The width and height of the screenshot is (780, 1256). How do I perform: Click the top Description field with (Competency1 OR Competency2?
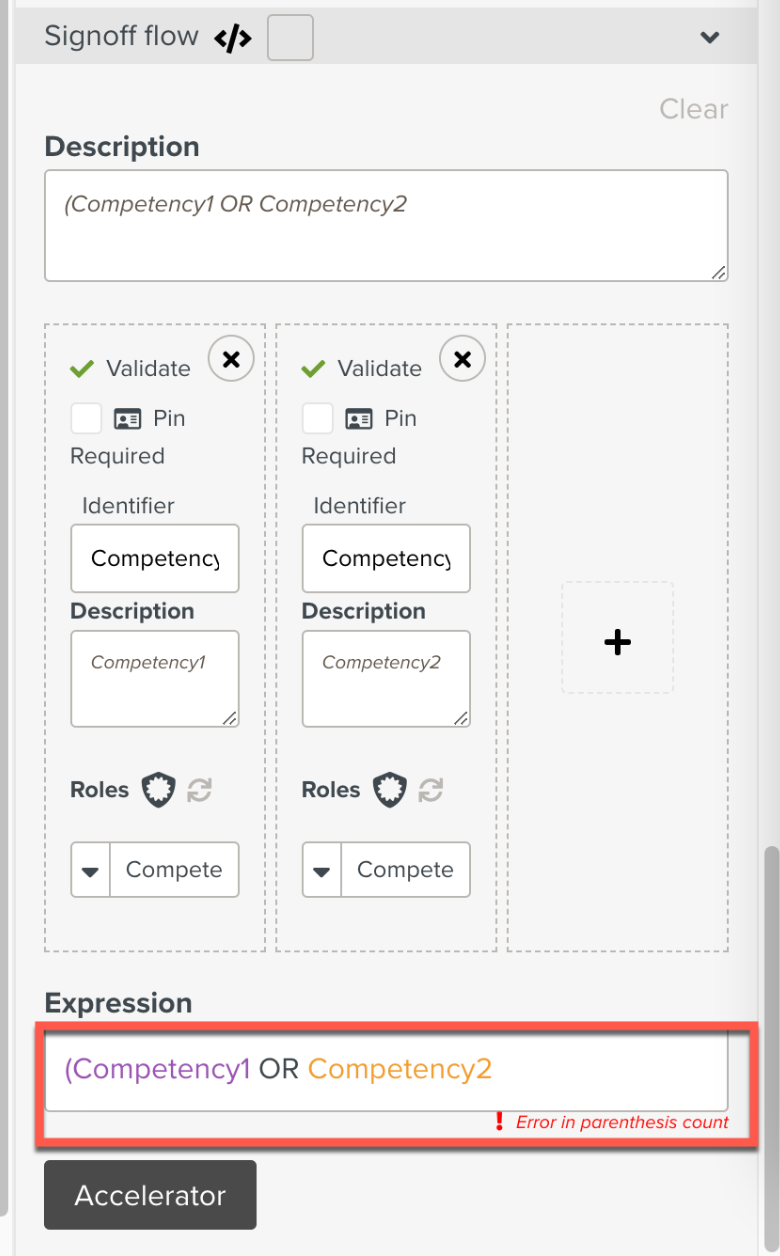[386, 225]
